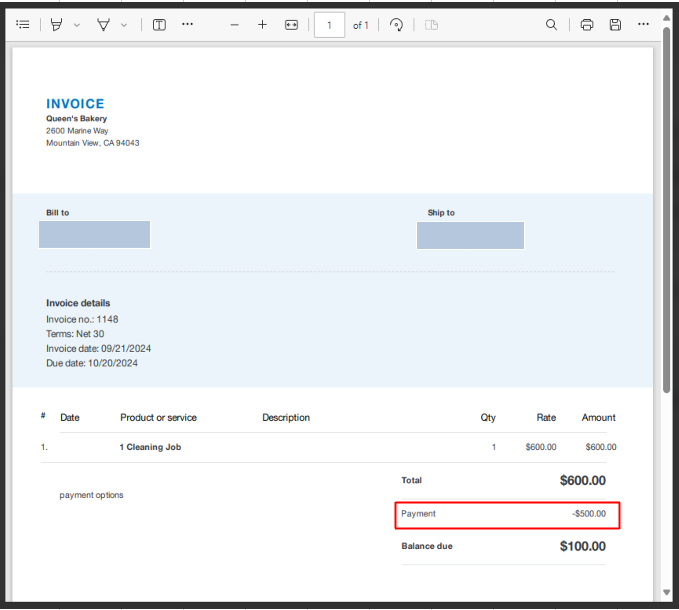Click the Invoice details heading

78,303
